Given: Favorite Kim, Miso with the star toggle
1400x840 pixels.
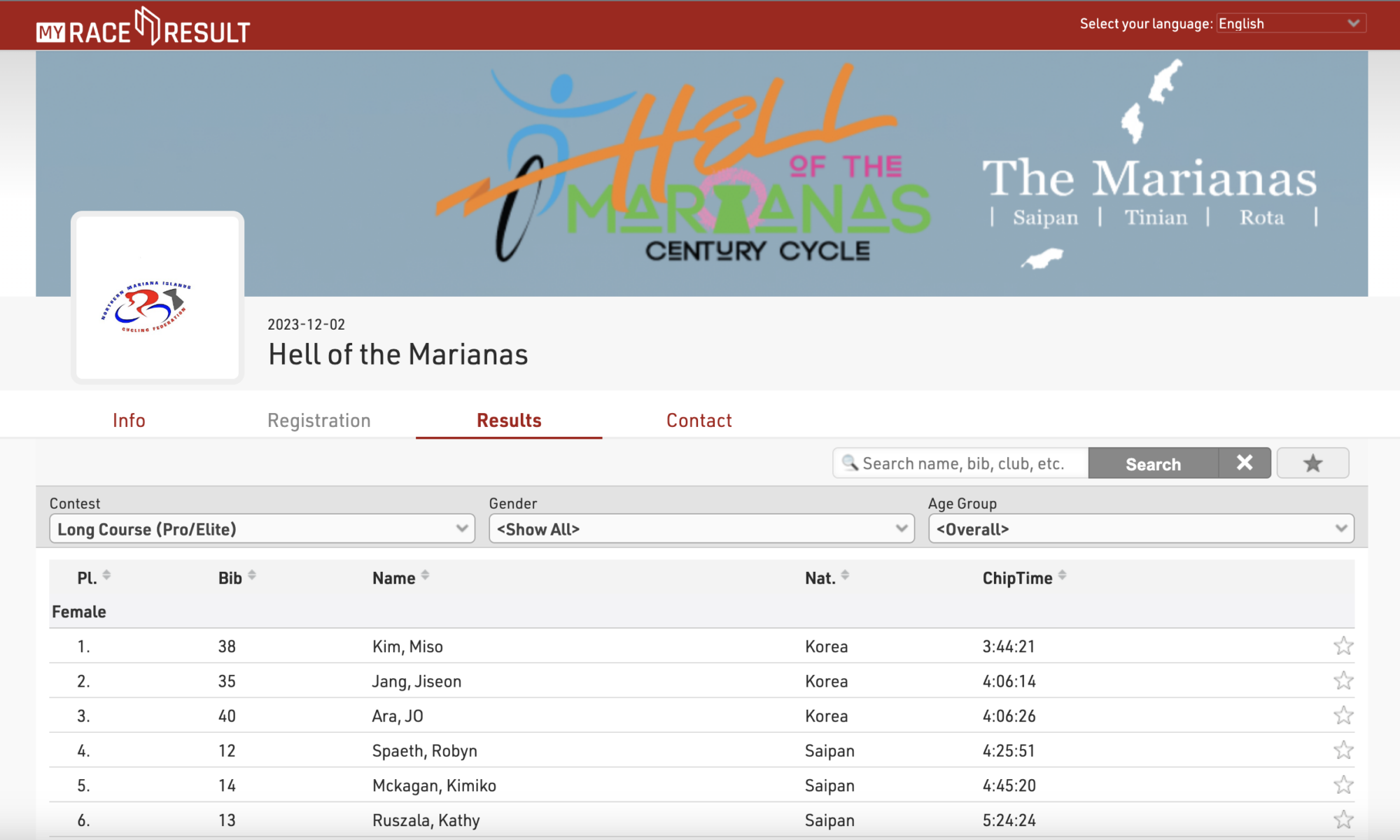Looking at the screenshot, I should click(x=1343, y=646).
